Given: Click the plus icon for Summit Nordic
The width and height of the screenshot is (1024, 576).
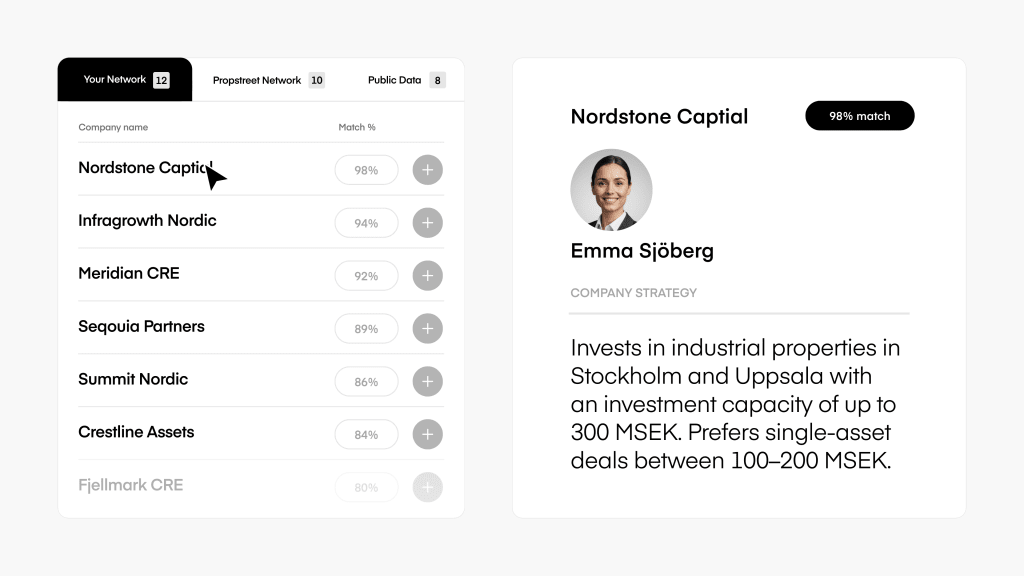Looking at the screenshot, I should coord(428,382).
